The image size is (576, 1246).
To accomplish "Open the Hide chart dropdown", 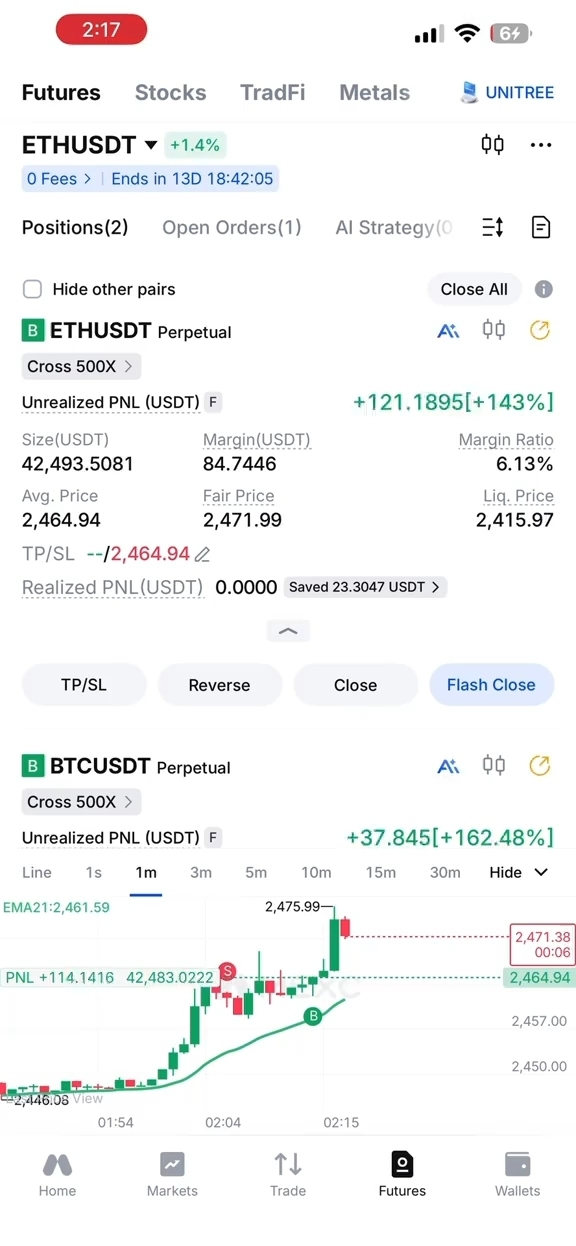I will click(519, 872).
